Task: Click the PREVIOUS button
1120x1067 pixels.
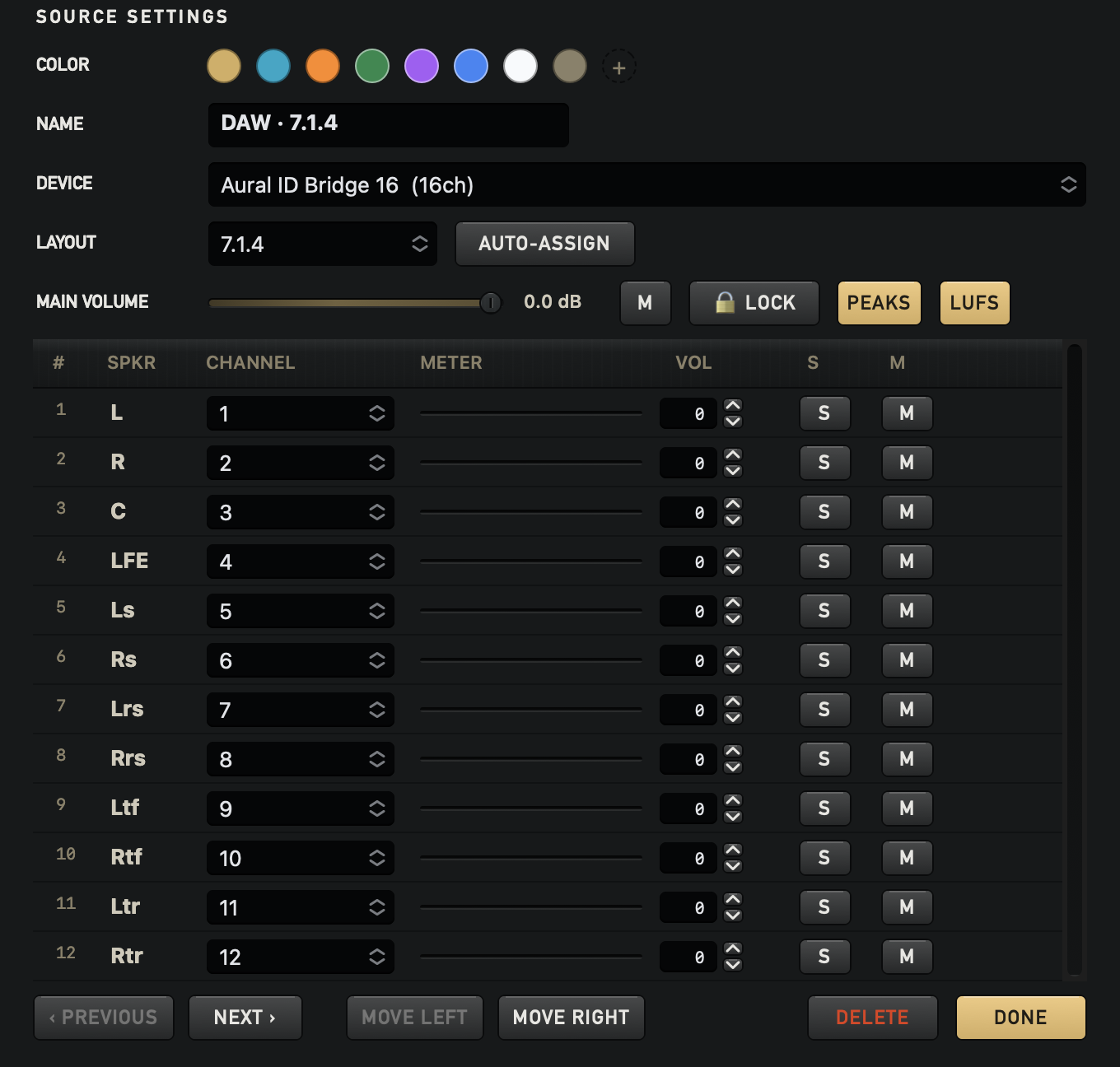Action: point(104,1018)
